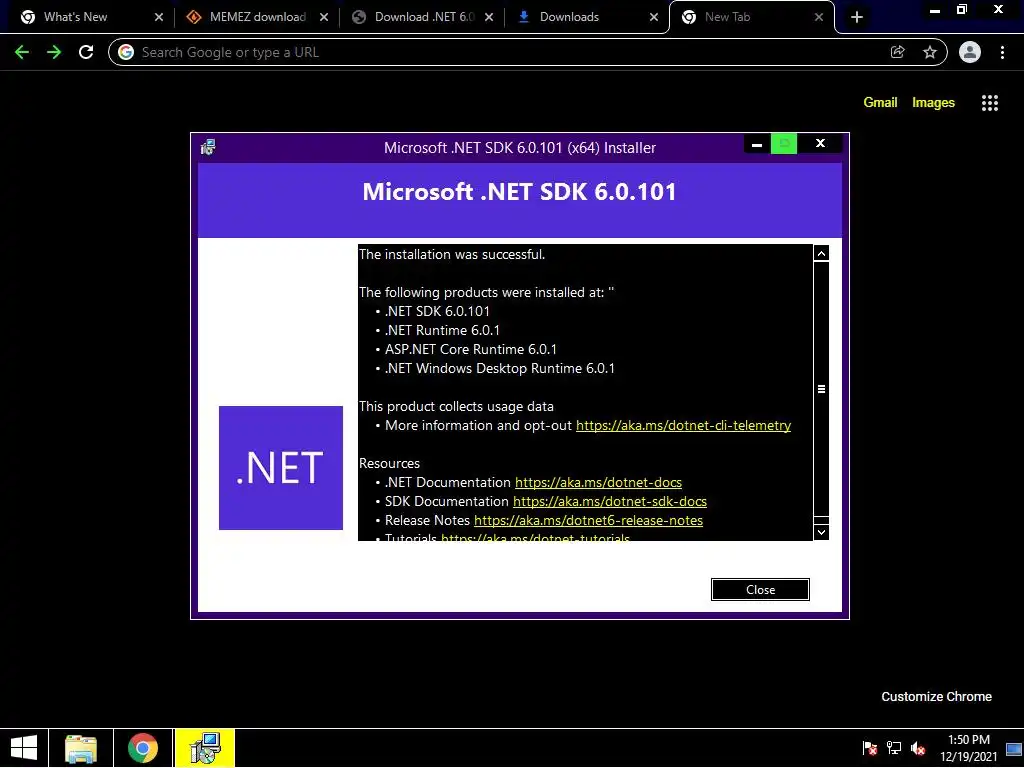
Task: Switch to the MEMEZ download tab
Action: click(x=258, y=17)
